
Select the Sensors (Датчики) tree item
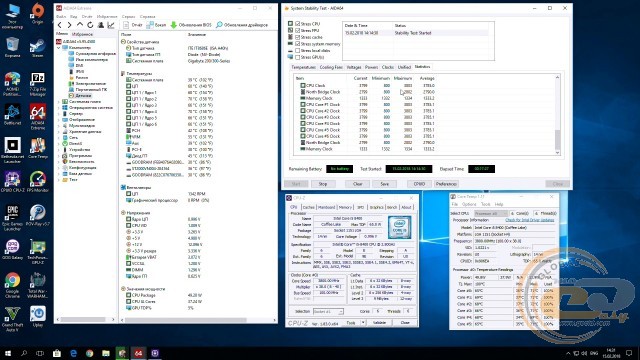coord(83,96)
